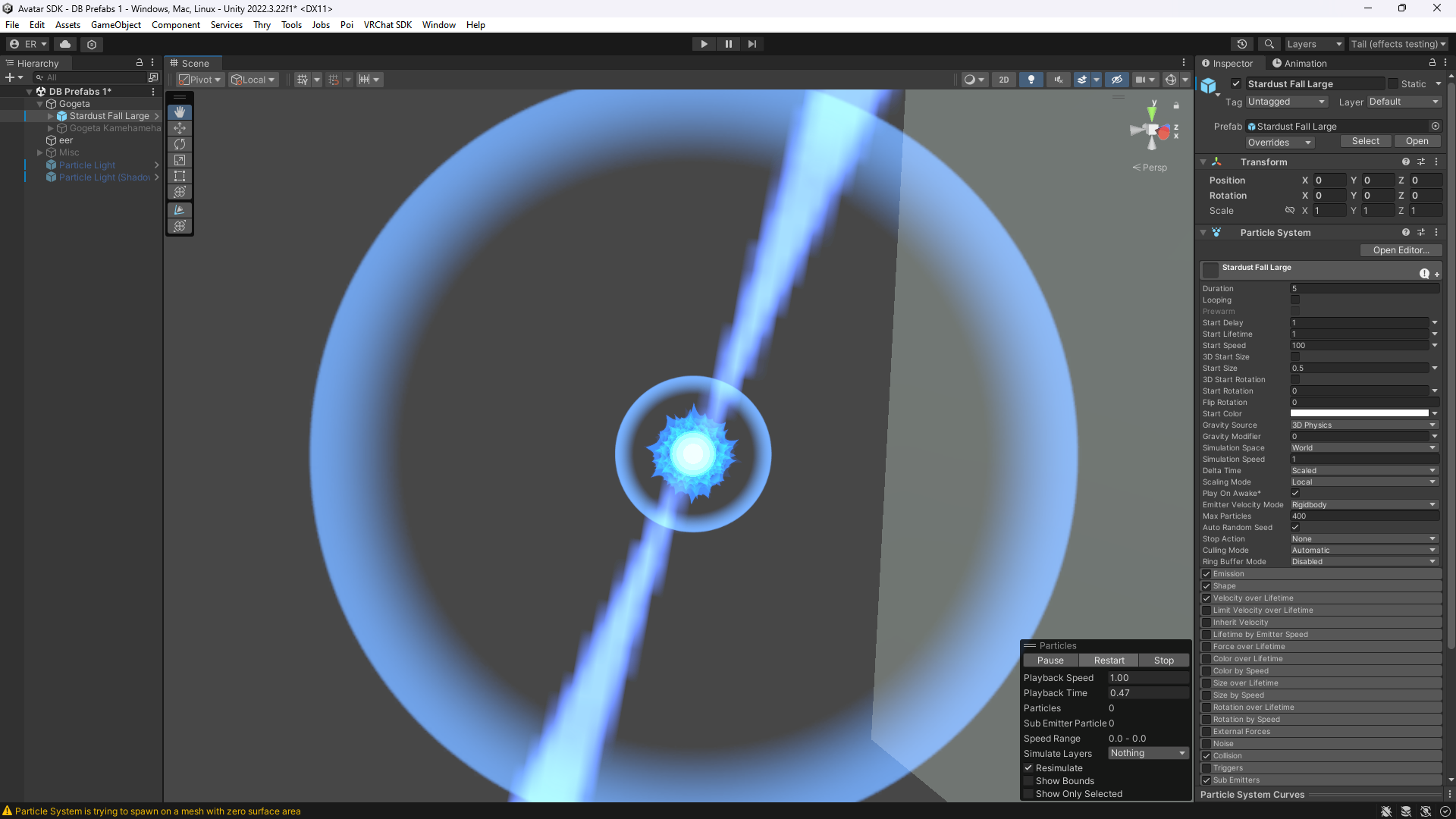Screen dimensions: 1456x819
Task: Toggle scene lighting bulb icon
Action: (x=1031, y=80)
